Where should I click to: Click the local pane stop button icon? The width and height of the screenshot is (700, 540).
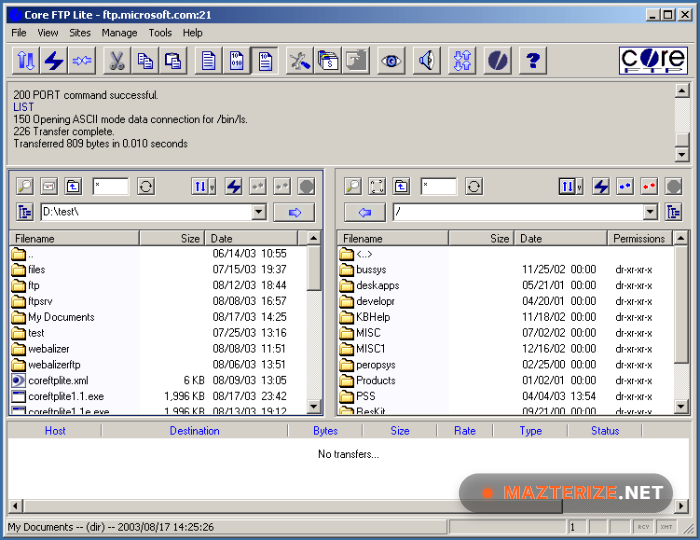coord(306,186)
